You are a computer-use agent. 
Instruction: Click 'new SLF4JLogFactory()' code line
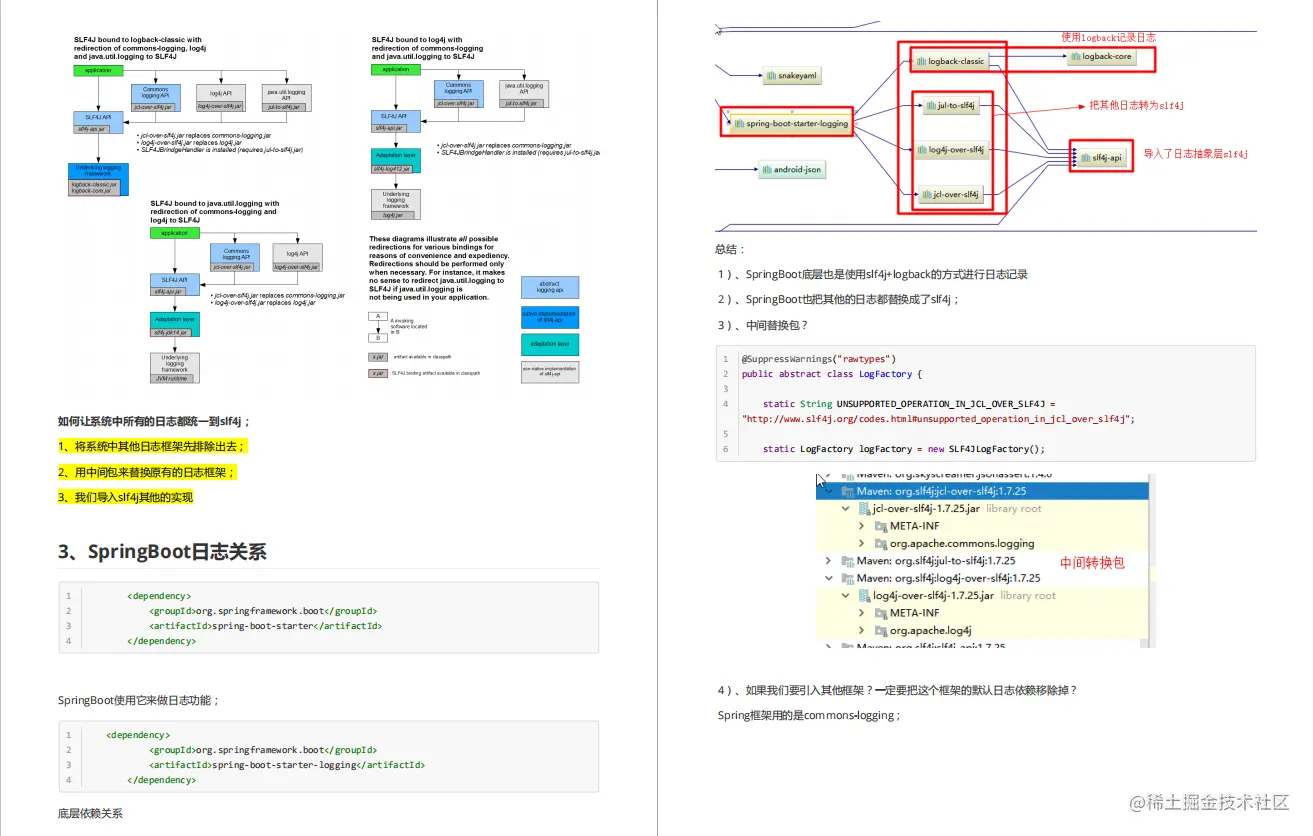(x=903, y=449)
